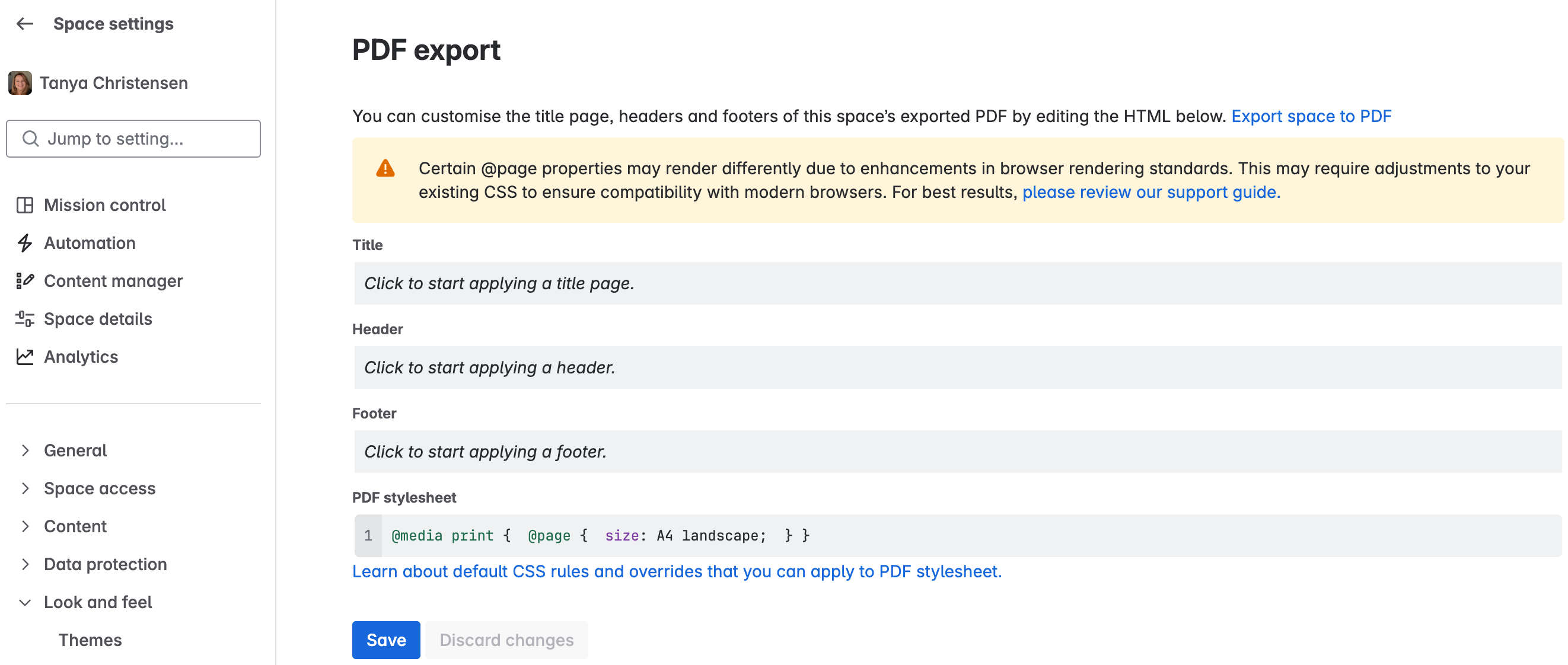1568x665 pixels.
Task: Open the Content section in the sidebar
Action: pyautogui.click(x=75, y=526)
